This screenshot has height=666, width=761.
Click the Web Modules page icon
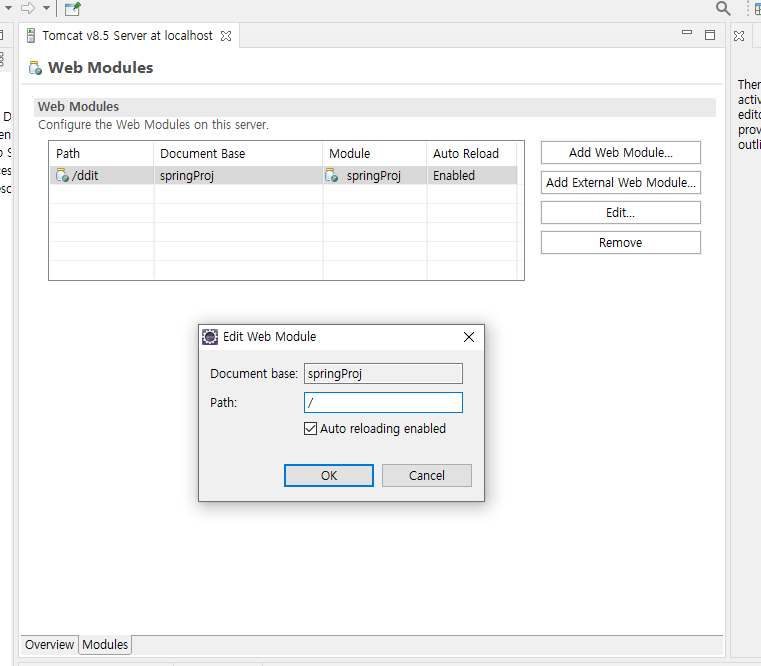pos(35,68)
